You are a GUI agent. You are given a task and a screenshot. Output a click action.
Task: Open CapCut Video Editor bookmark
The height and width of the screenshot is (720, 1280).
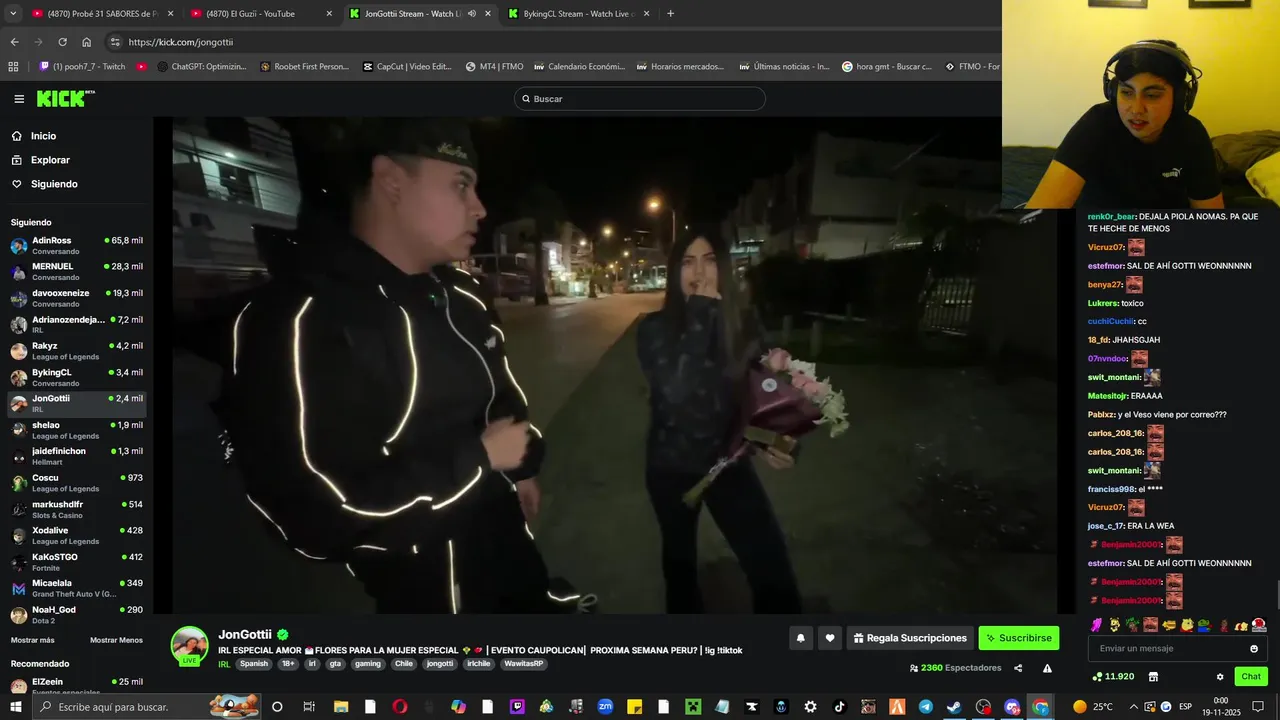tap(408, 67)
